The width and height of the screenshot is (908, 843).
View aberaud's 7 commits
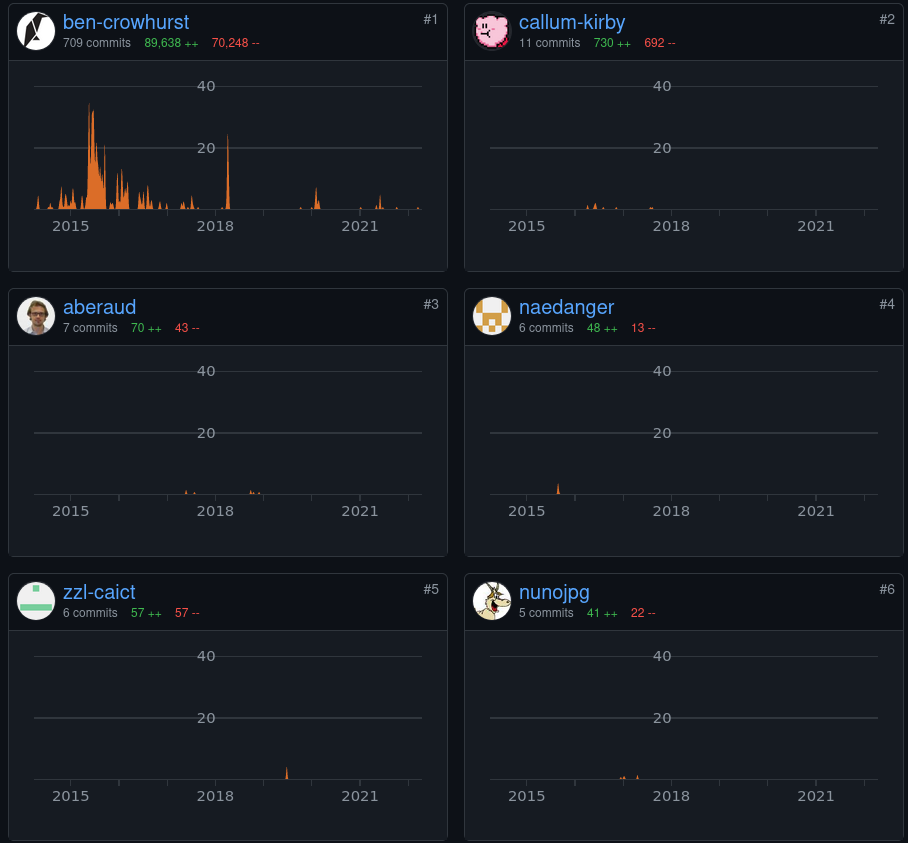tap(90, 328)
